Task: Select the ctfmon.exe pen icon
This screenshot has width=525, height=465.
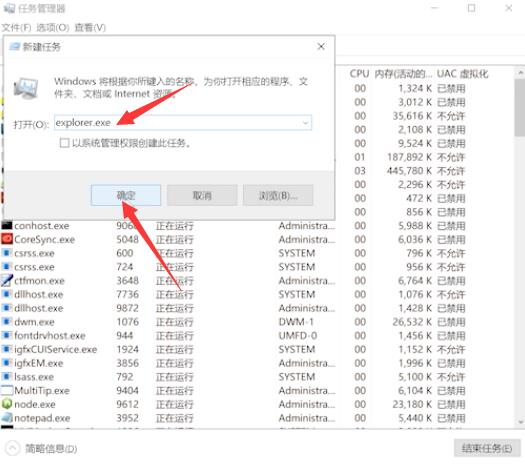Action: (x=7, y=281)
